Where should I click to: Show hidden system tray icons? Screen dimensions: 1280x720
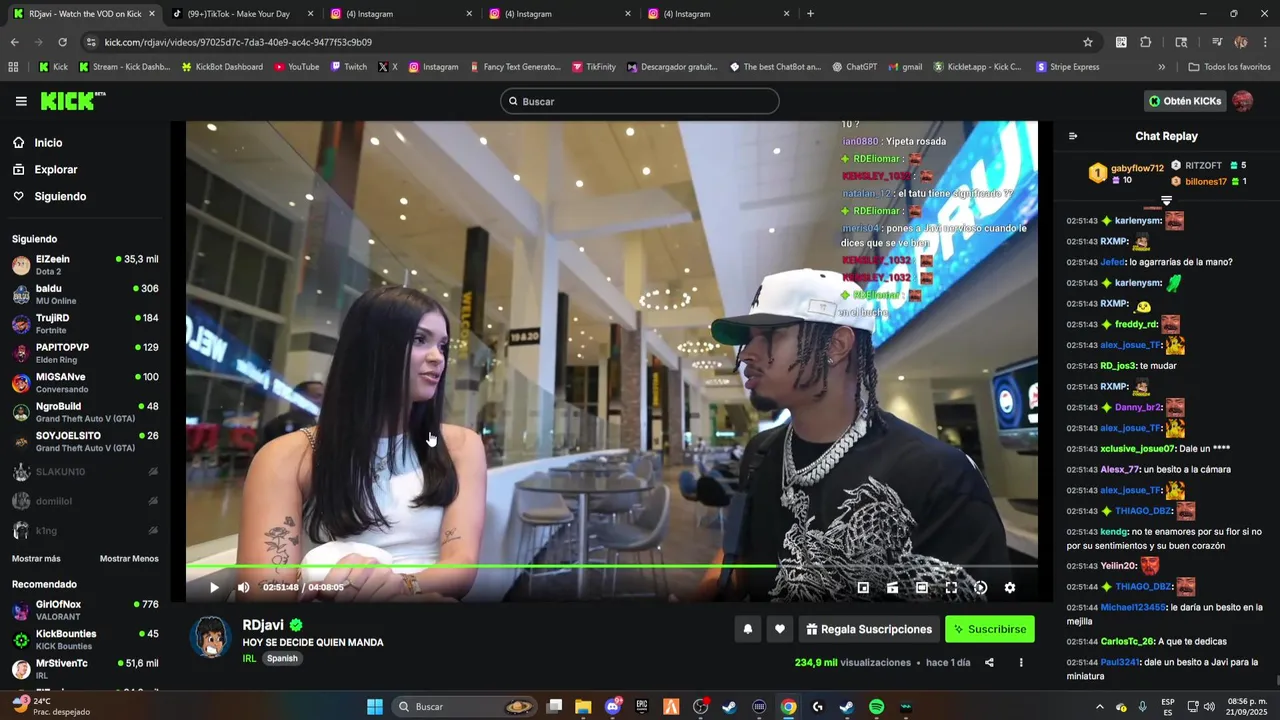[1099, 707]
